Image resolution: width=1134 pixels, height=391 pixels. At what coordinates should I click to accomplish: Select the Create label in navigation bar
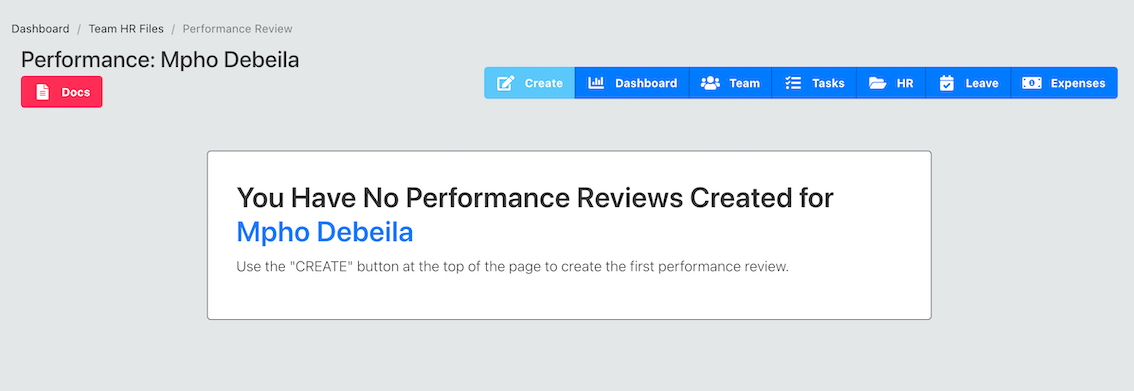(544, 83)
